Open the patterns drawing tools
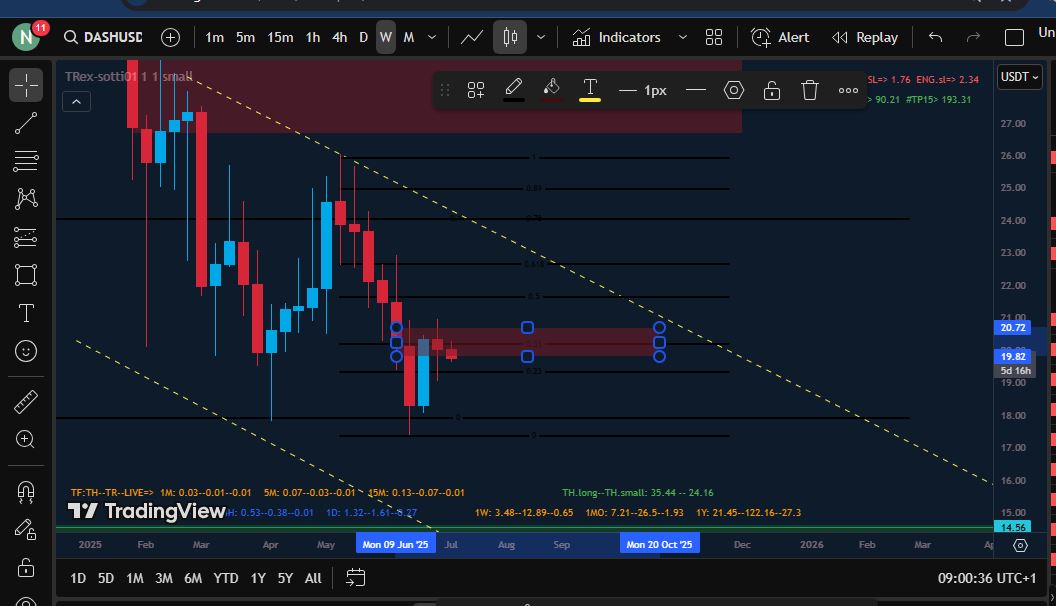1056x606 pixels. tap(26, 199)
